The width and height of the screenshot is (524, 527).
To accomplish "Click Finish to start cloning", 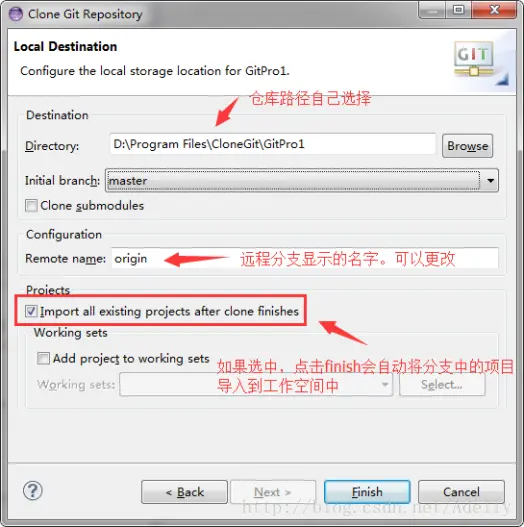I will point(367,492).
